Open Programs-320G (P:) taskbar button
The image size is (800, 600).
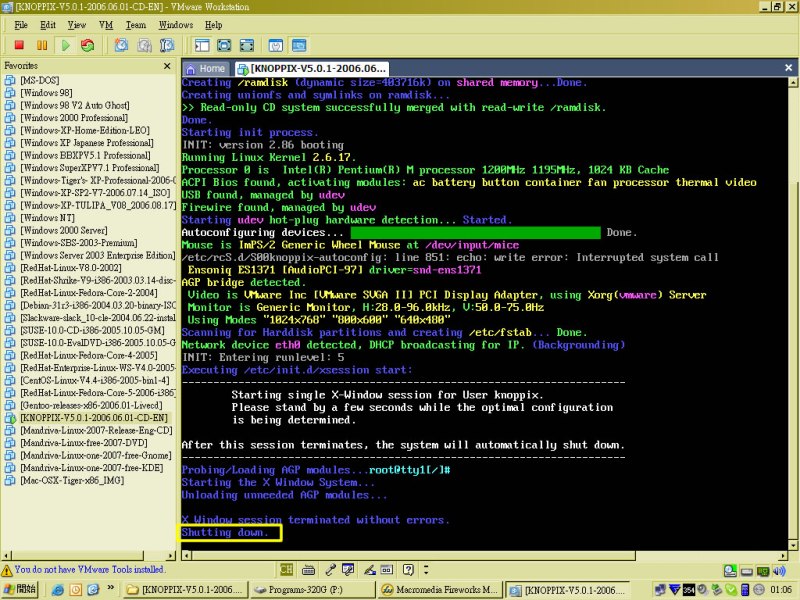point(312,590)
